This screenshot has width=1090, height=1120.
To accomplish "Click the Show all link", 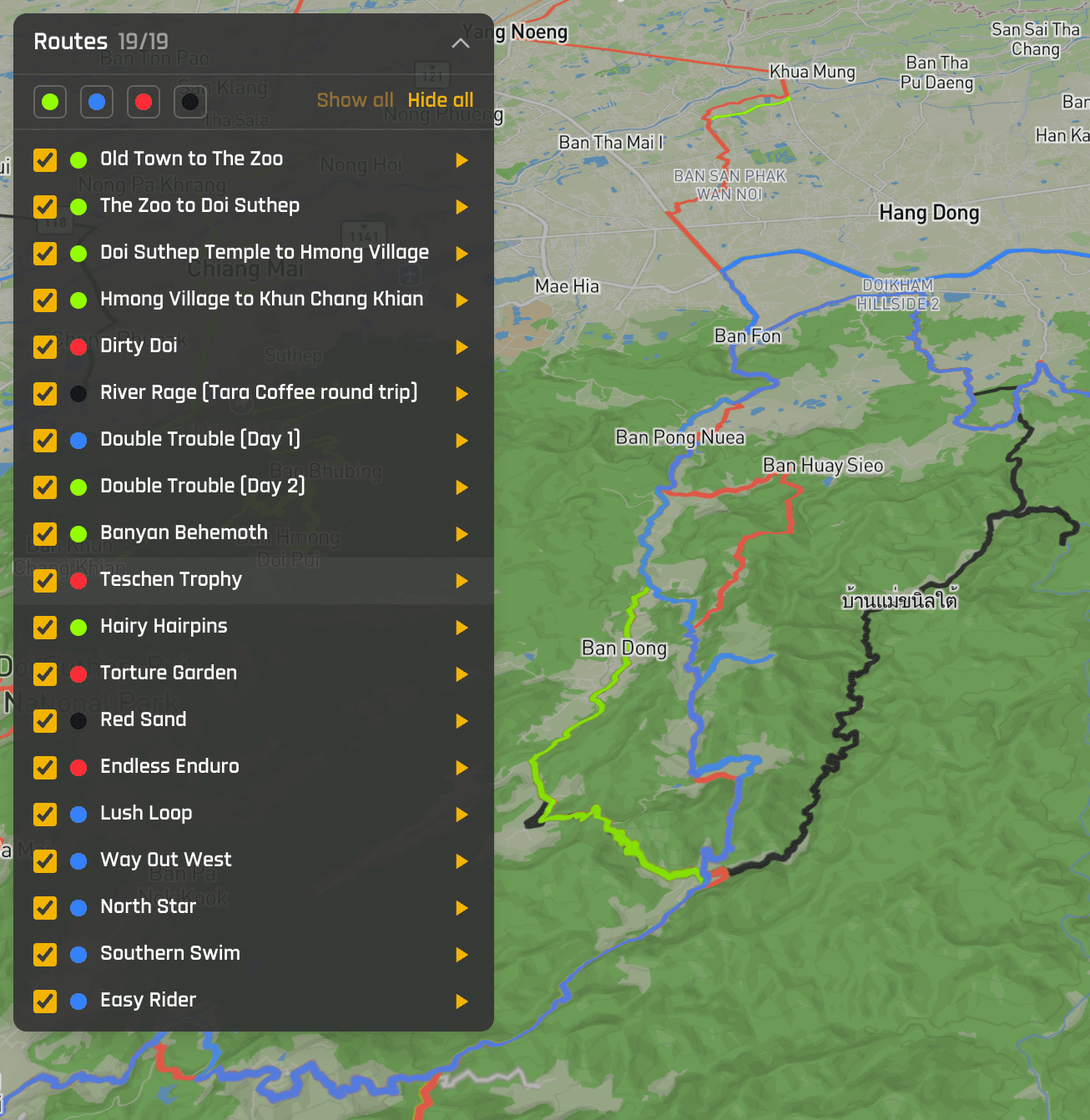I will (355, 99).
